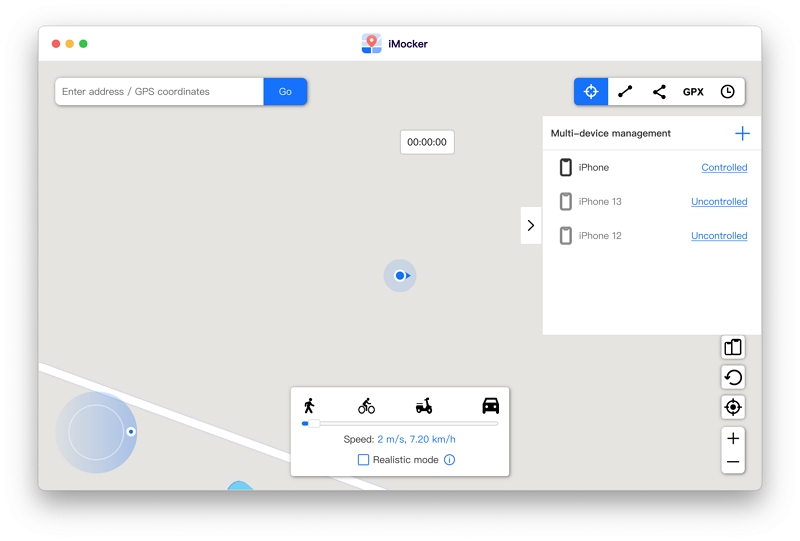Click the speed slider handle
Viewport: 800px width, 541px height.
click(x=313, y=424)
